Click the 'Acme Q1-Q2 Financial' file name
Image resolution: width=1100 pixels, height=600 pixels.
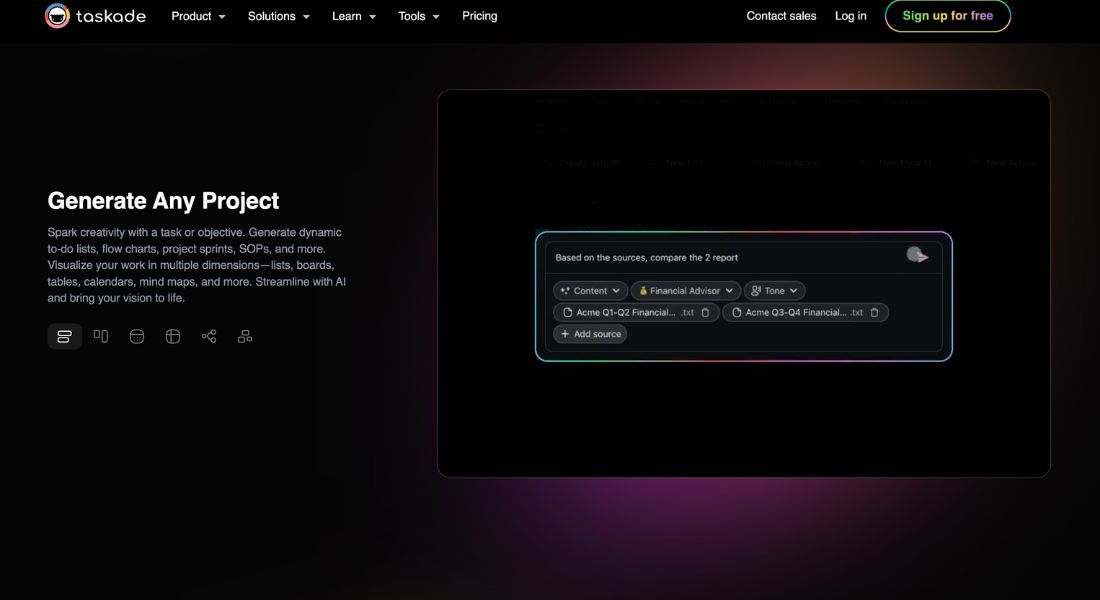pos(626,312)
